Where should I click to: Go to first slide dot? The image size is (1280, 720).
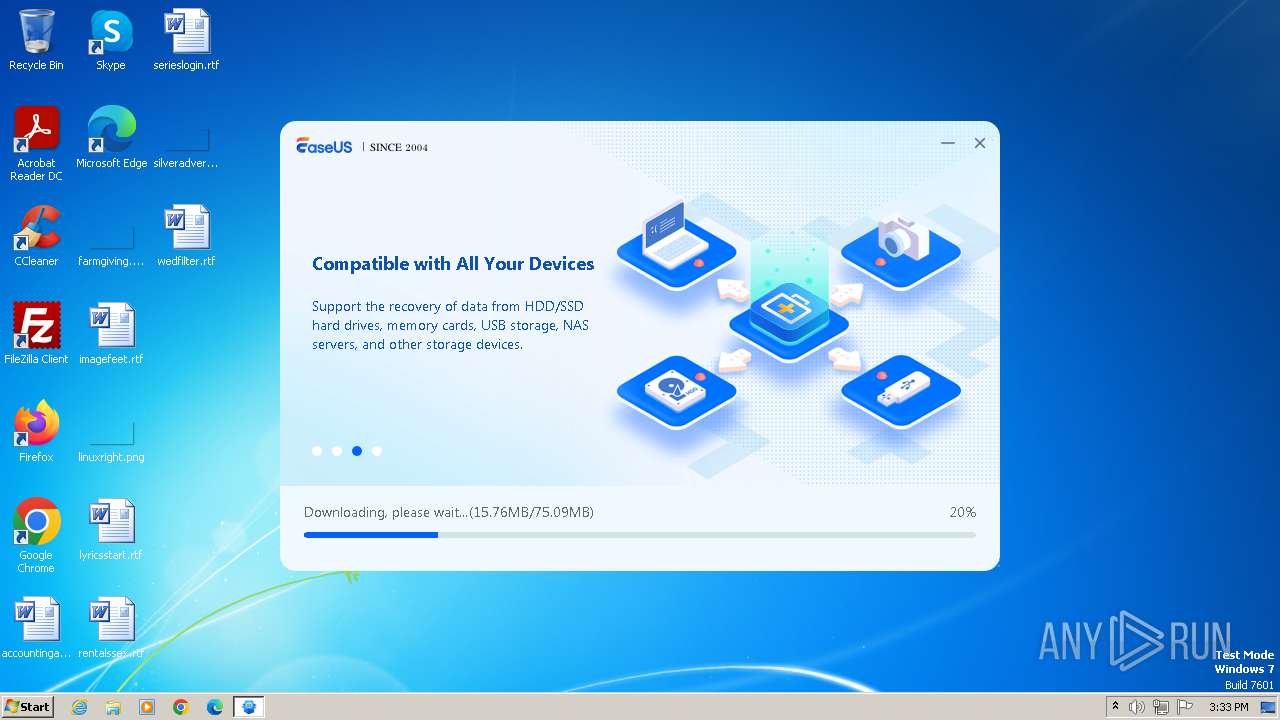[x=317, y=451]
